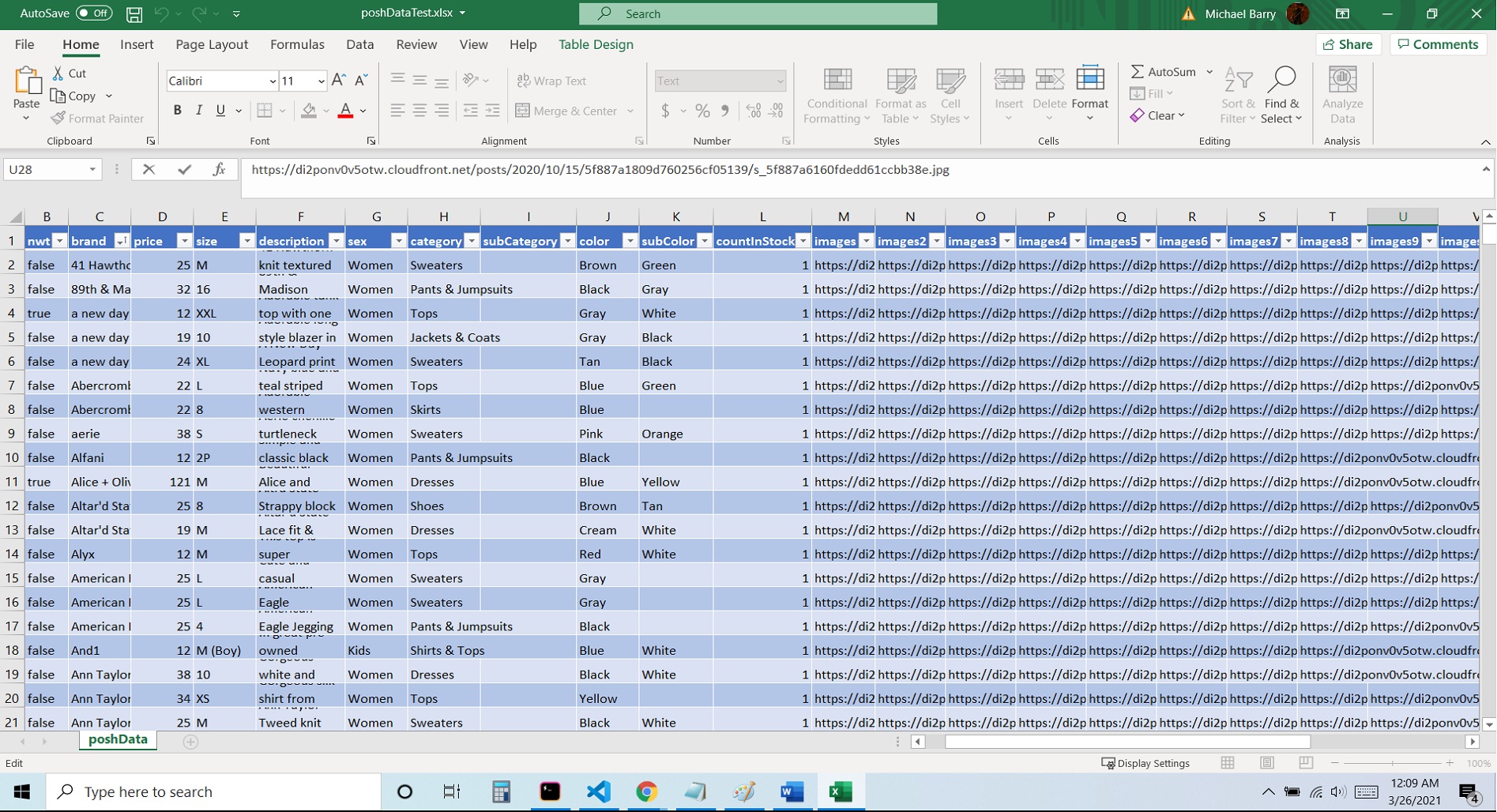The height and width of the screenshot is (812, 1497).
Task: Click the Increase Font Size icon
Action: [x=338, y=80]
